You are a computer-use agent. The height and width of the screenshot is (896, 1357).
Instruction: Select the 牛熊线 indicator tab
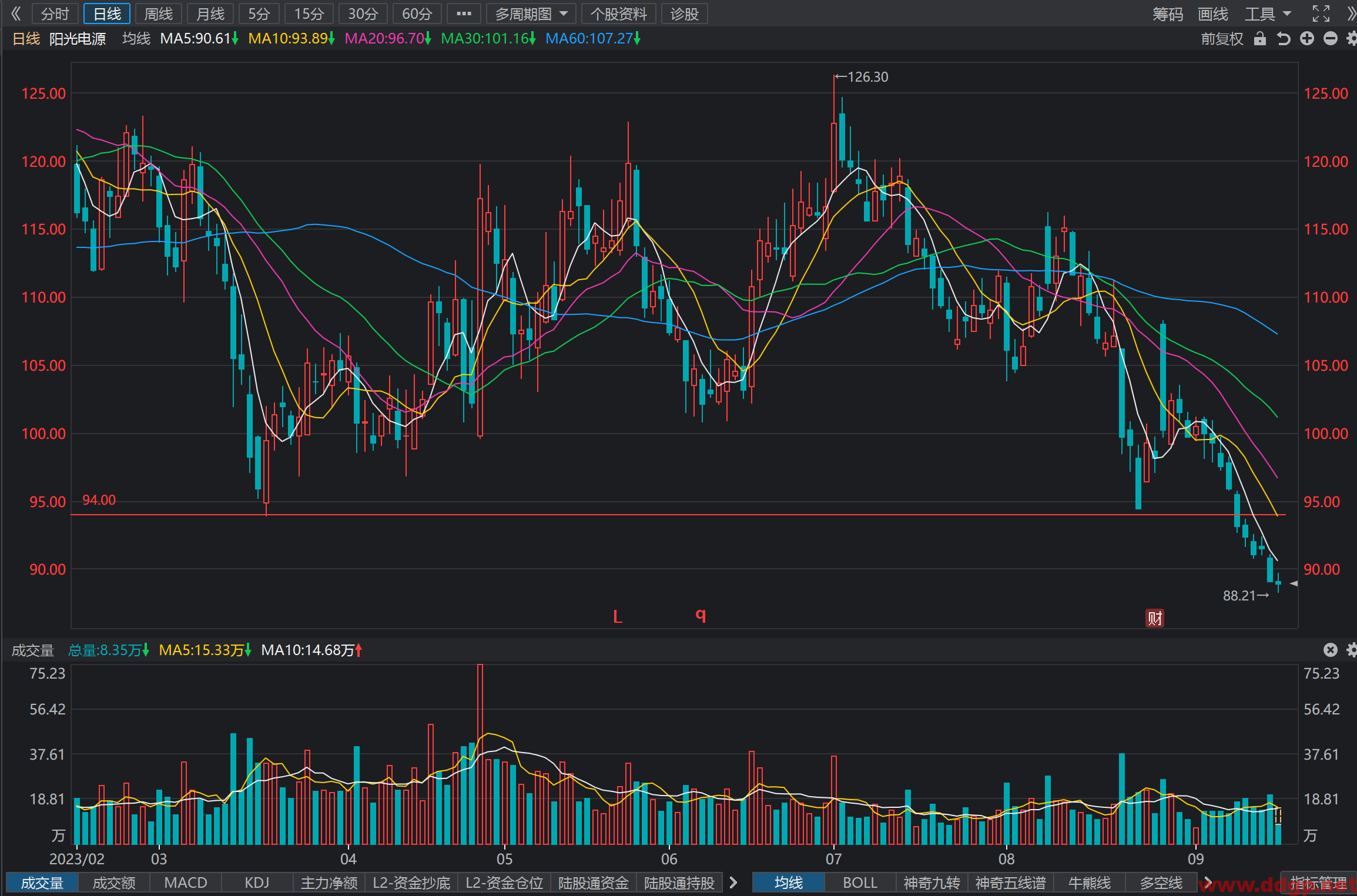[1090, 883]
